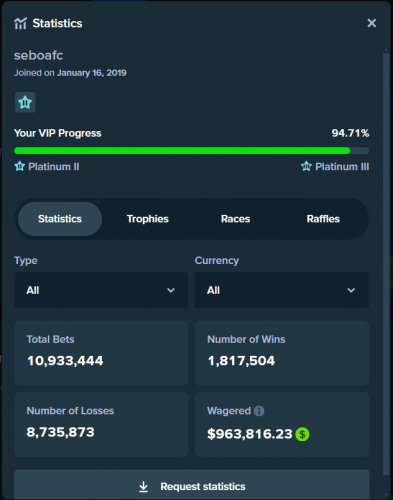This screenshot has height=500, width=393.
Task: Select the Statistics tab
Action: (60, 219)
